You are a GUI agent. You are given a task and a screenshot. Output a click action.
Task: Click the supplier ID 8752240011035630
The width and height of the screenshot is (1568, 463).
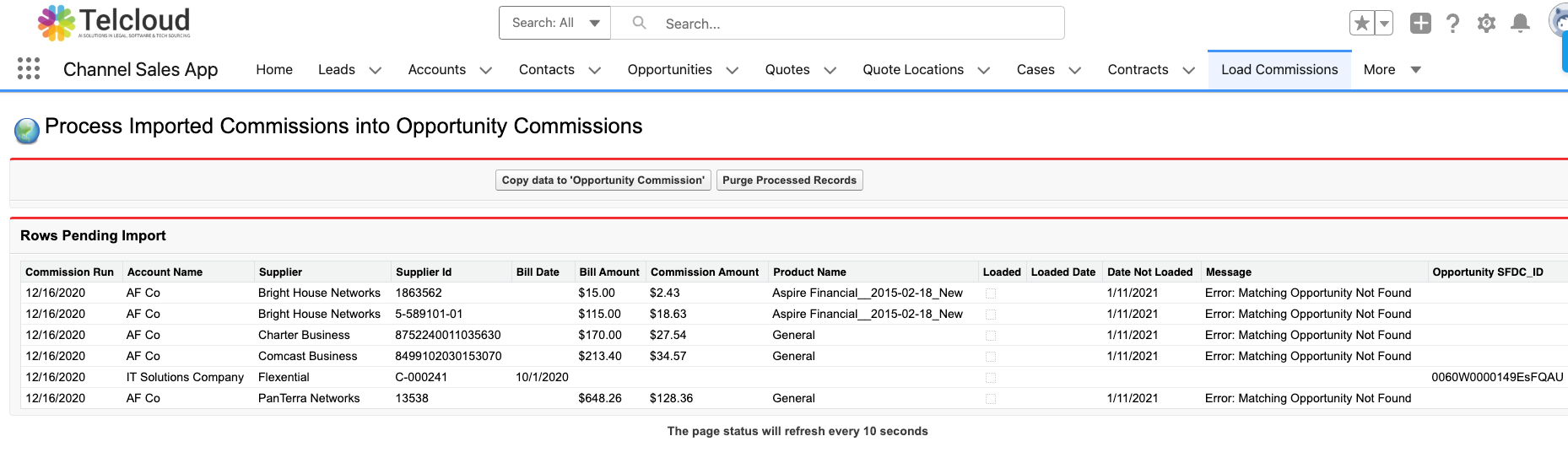448,335
